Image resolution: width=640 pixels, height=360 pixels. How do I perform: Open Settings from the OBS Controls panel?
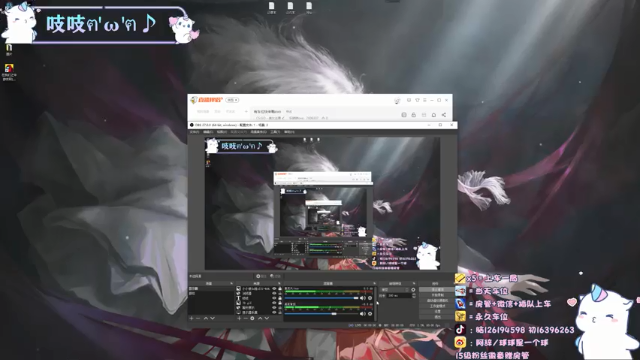pyautogui.click(x=438, y=311)
